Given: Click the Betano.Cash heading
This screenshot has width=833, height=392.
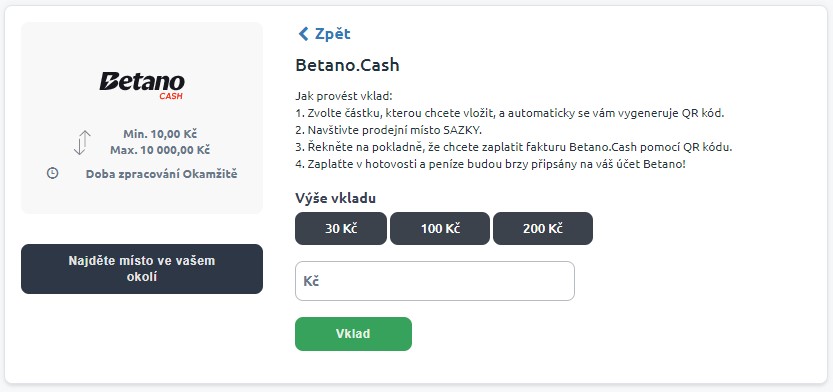Looking at the screenshot, I should pos(347,65).
